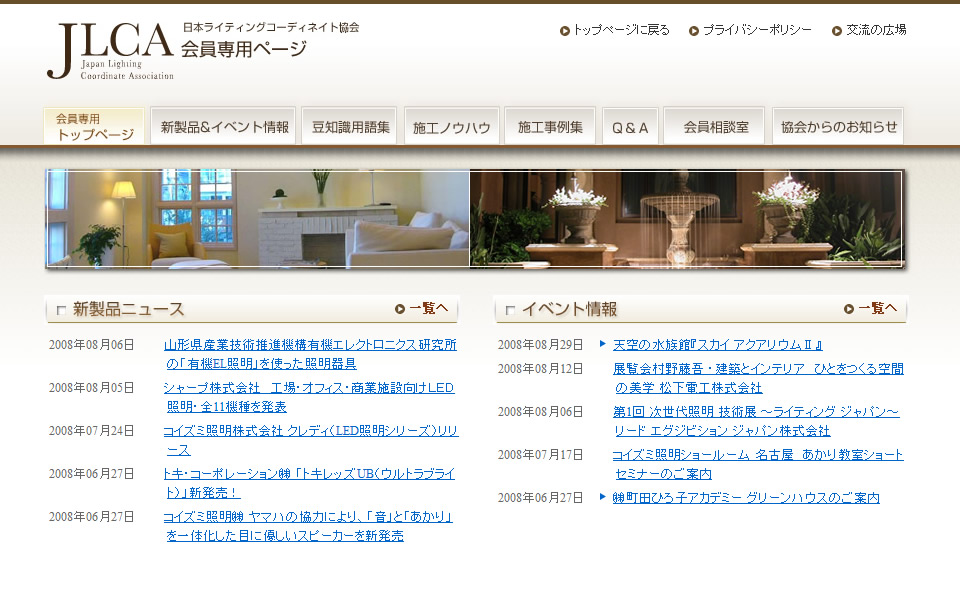Go to 新製品ニュース 一覧へ list
Image resolution: width=960 pixels, height=600 pixels.
pos(429,309)
